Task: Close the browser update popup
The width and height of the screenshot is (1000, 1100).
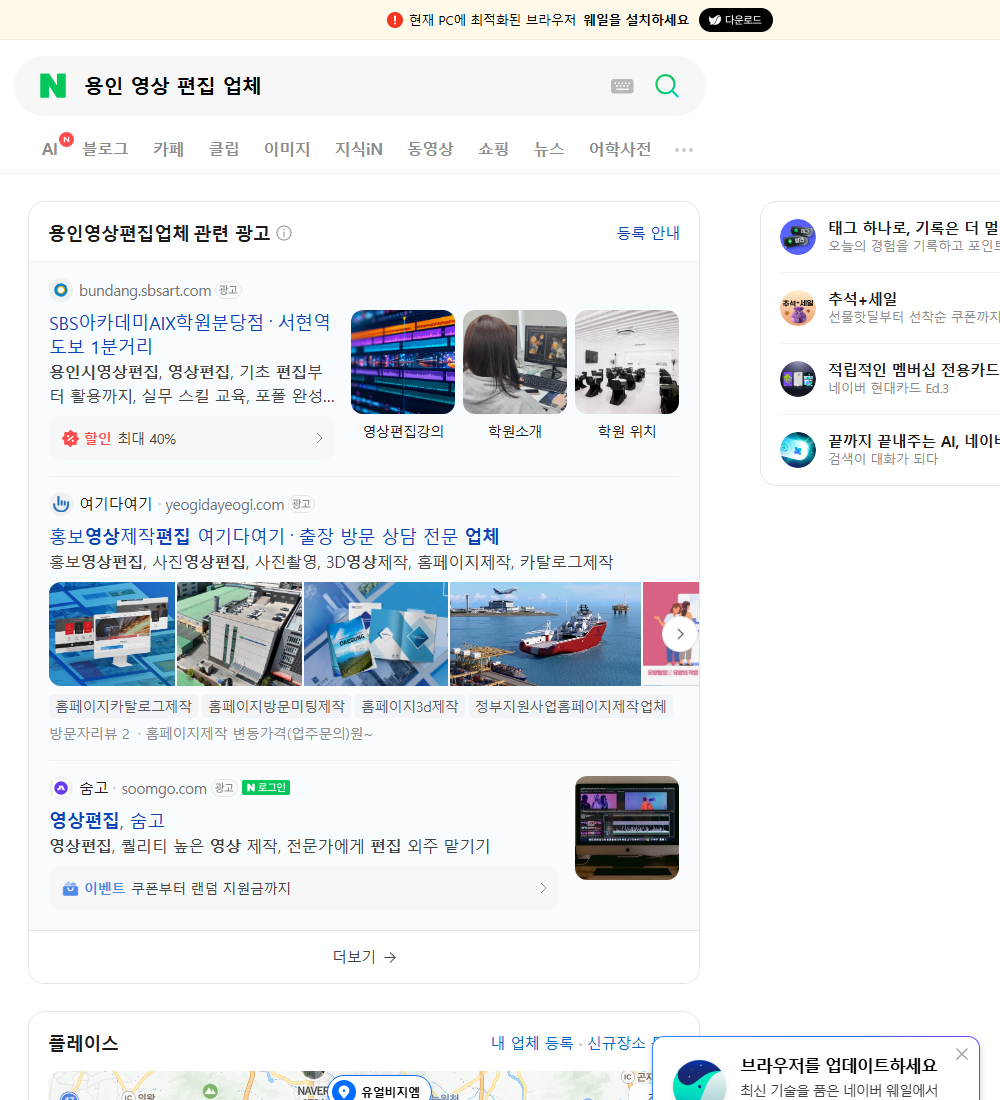Action: click(x=961, y=1054)
